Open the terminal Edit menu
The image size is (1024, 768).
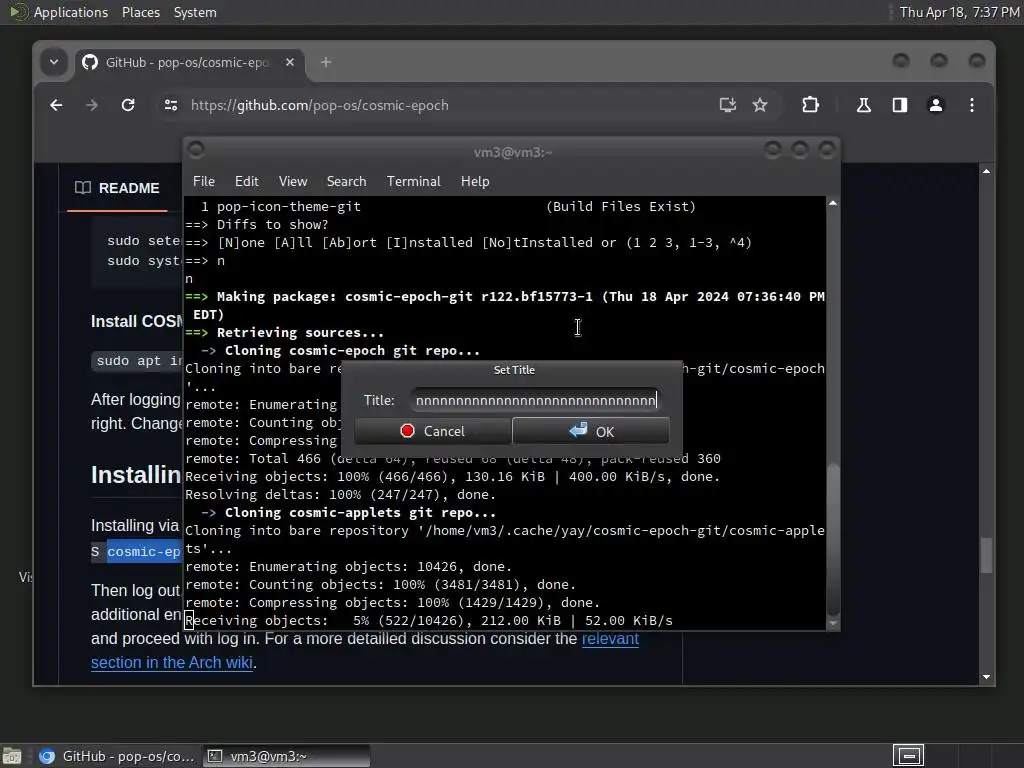click(246, 181)
